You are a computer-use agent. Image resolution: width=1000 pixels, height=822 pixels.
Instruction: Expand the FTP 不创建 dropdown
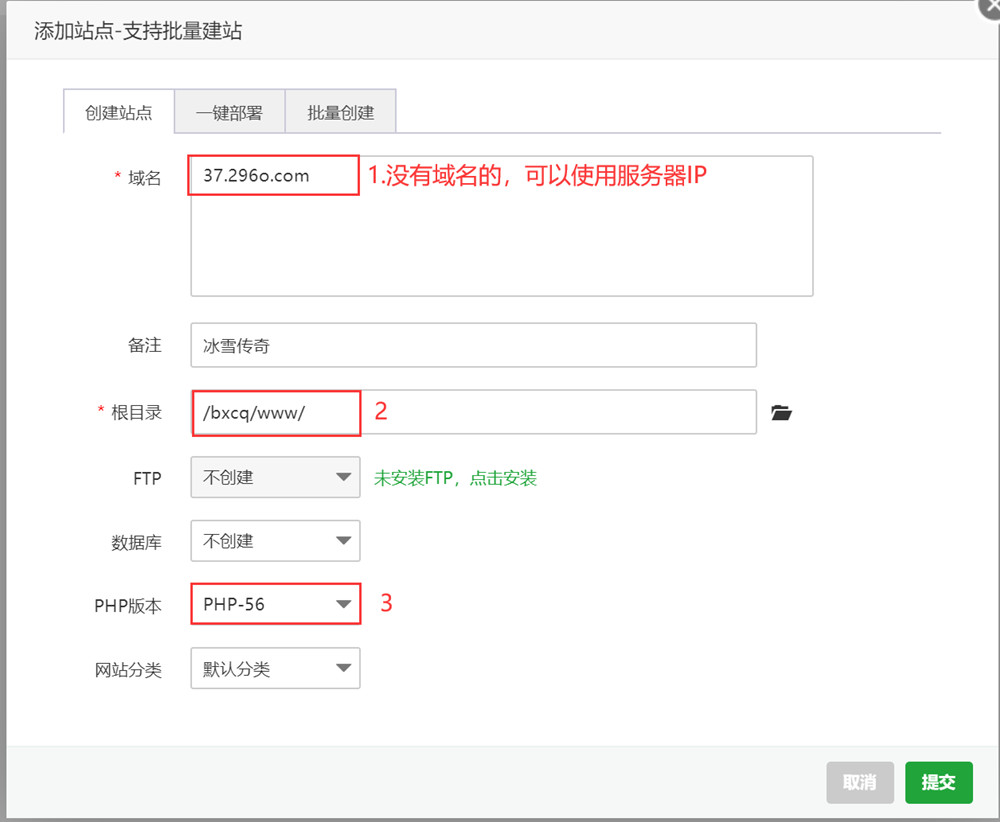click(x=275, y=478)
